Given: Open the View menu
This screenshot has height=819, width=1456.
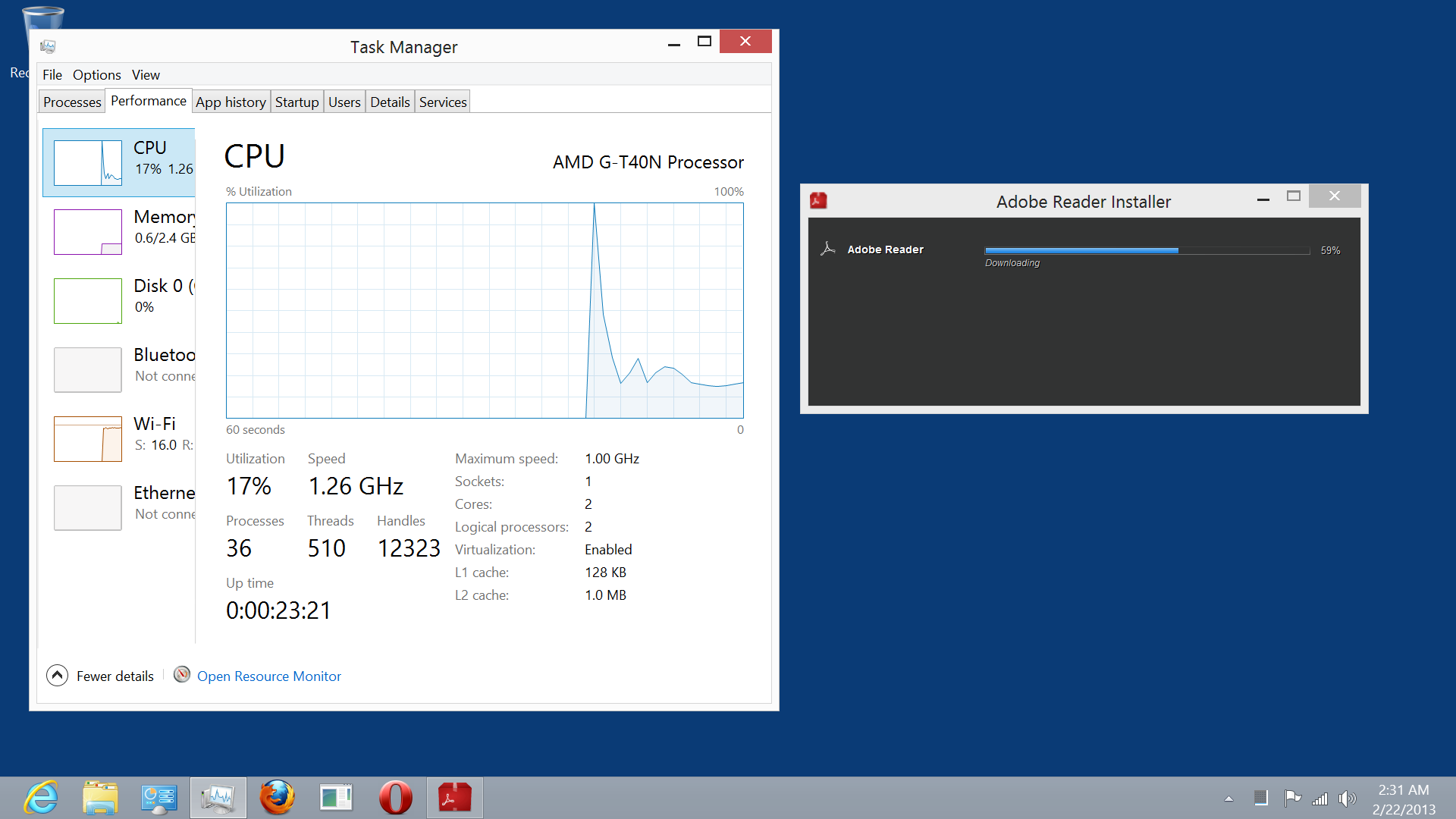Looking at the screenshot, I should (x=146, y=74).
